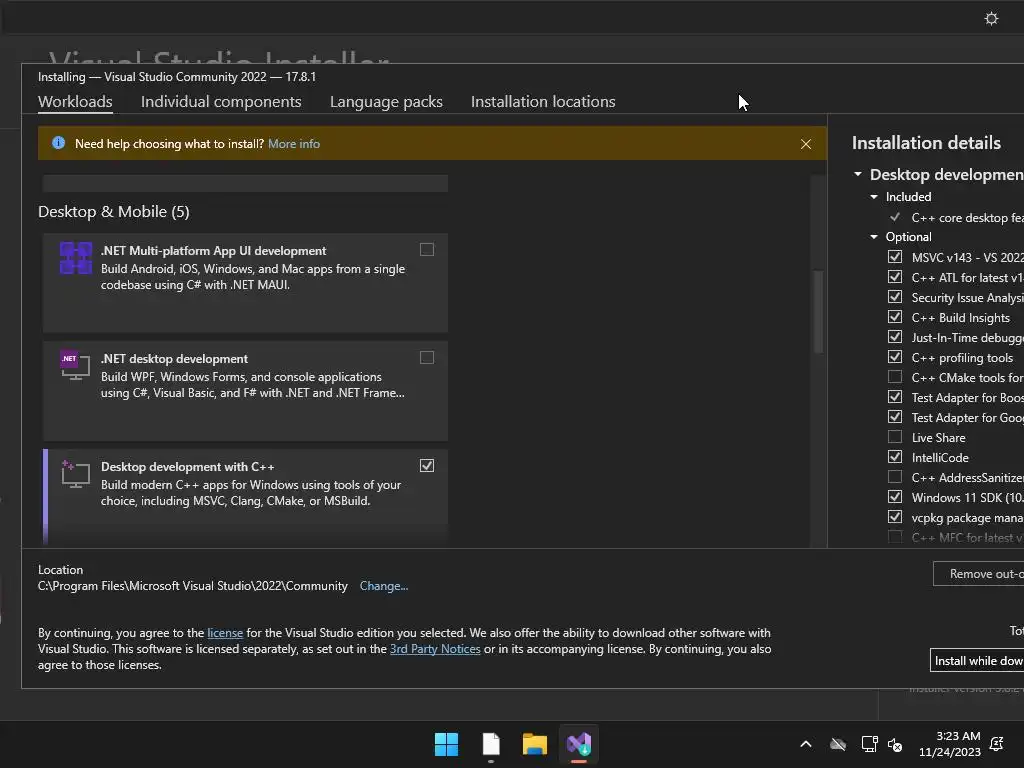1024x768 pixels.
Task: Open File Explorer from the taskbar
Action: [535, 744]
